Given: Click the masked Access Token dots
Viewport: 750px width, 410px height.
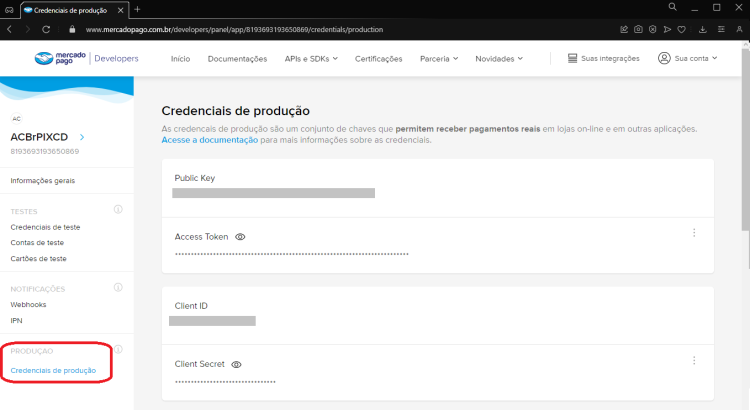Looking at the screenshot, I should [x=292, y=254].
